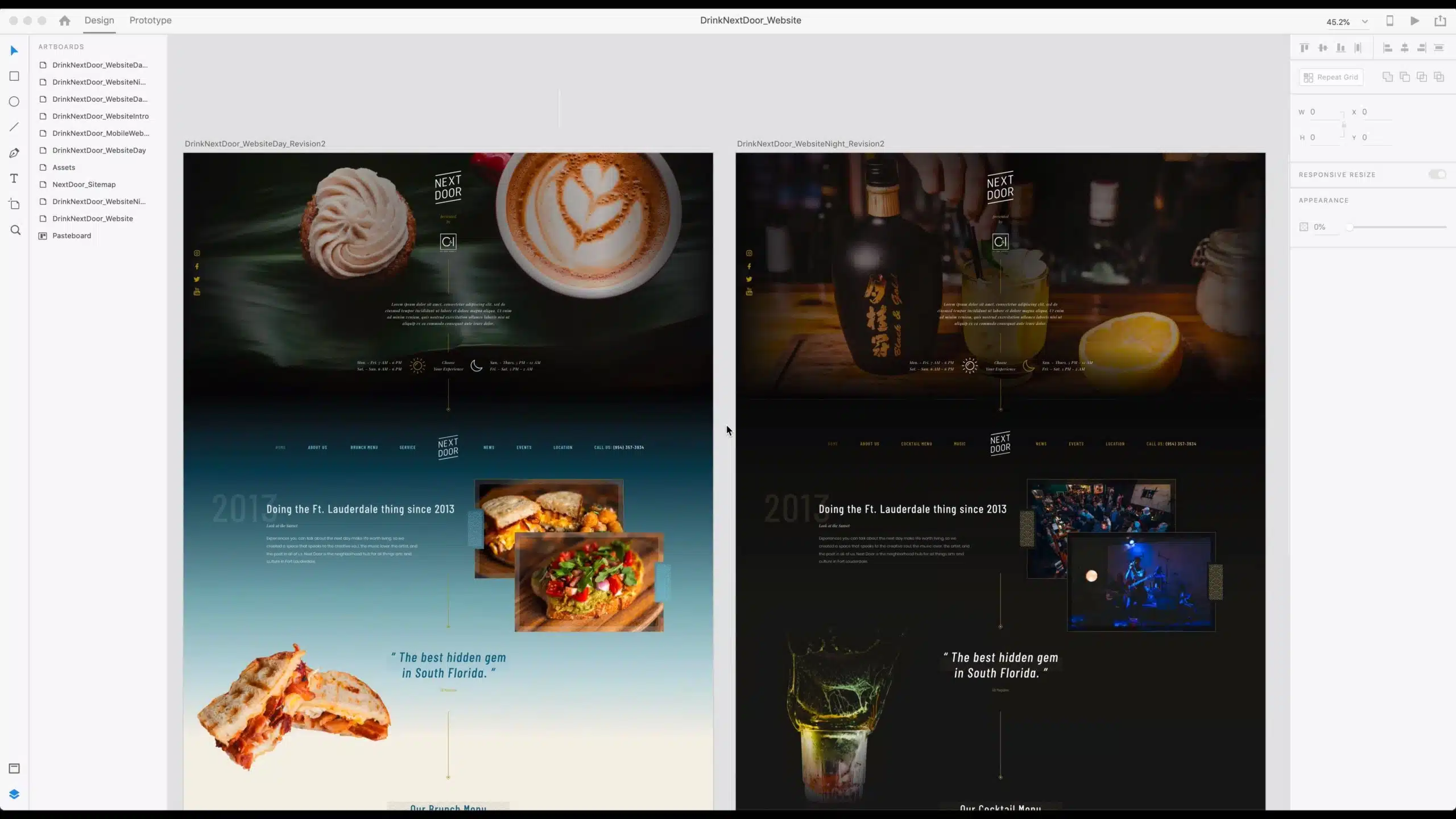Image resolution: width=1456 pixels, height=819 pixels.
Task: Toggle the width-height aspect ratio lock
Action: click(1344, 125)
